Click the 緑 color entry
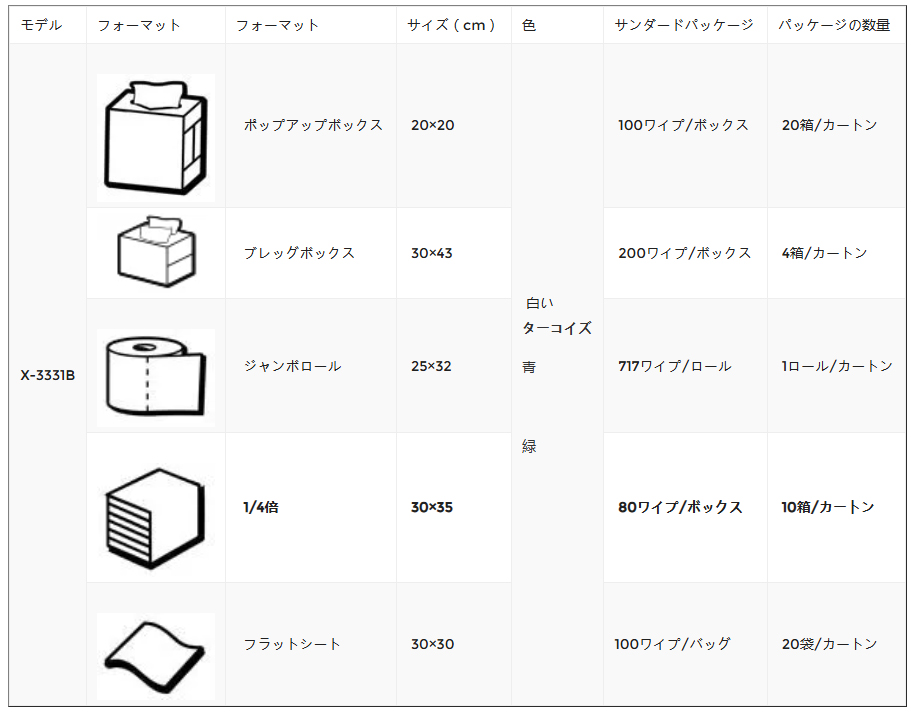Screen dimensions: 911x715 click(x=529, y=446)
